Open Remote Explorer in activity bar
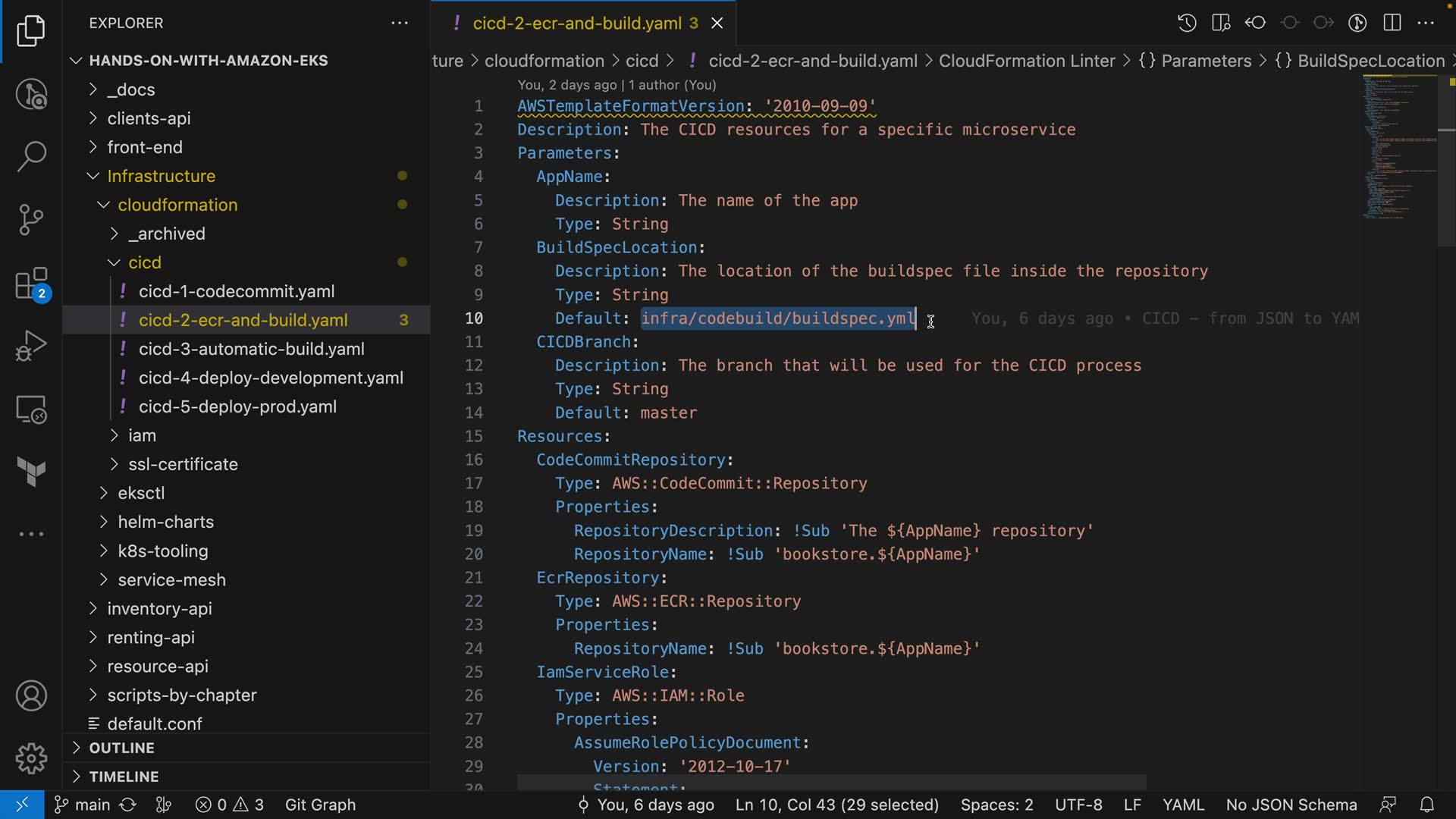 (31, 409)
